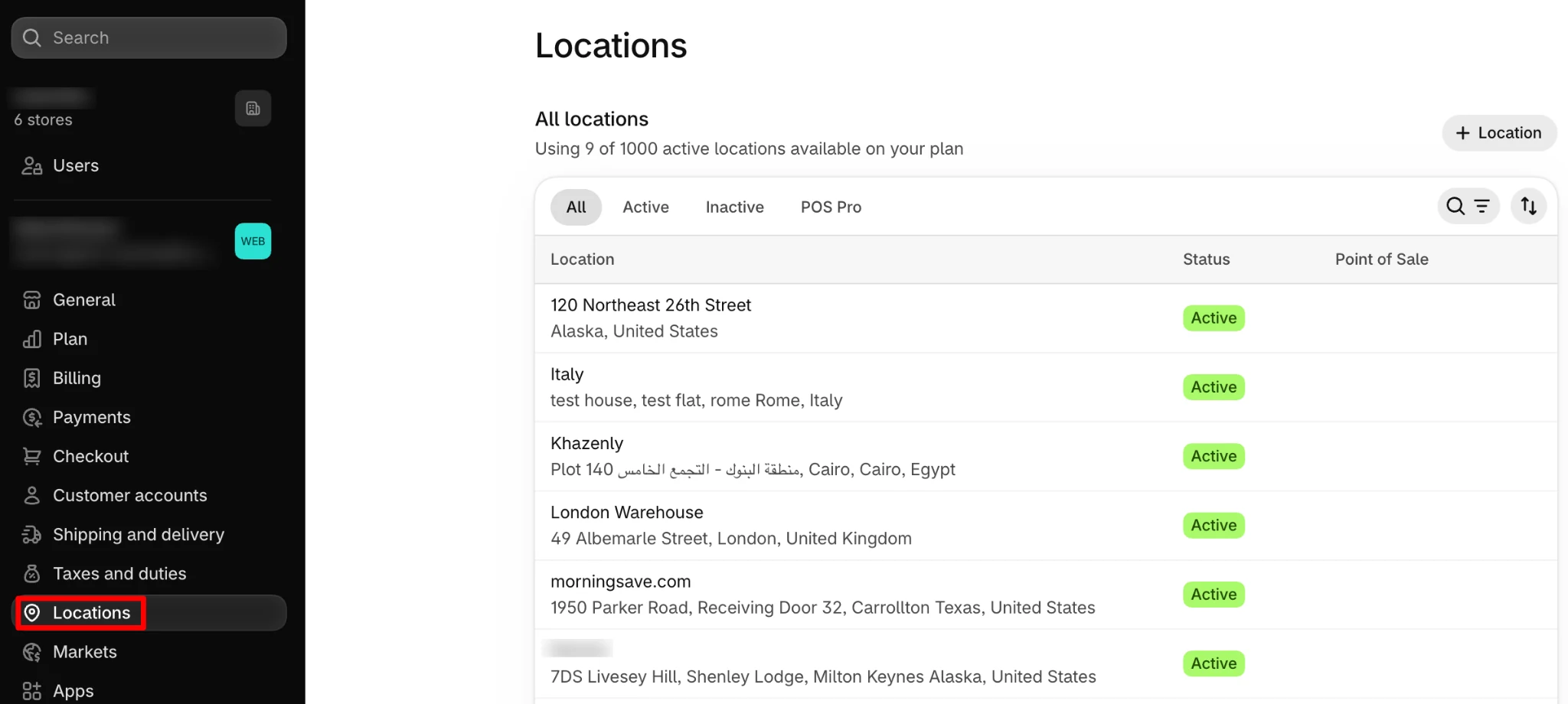Click the Checkout cart icon
This screenshot has width=1568, height=704.
(x=31, y=456)
